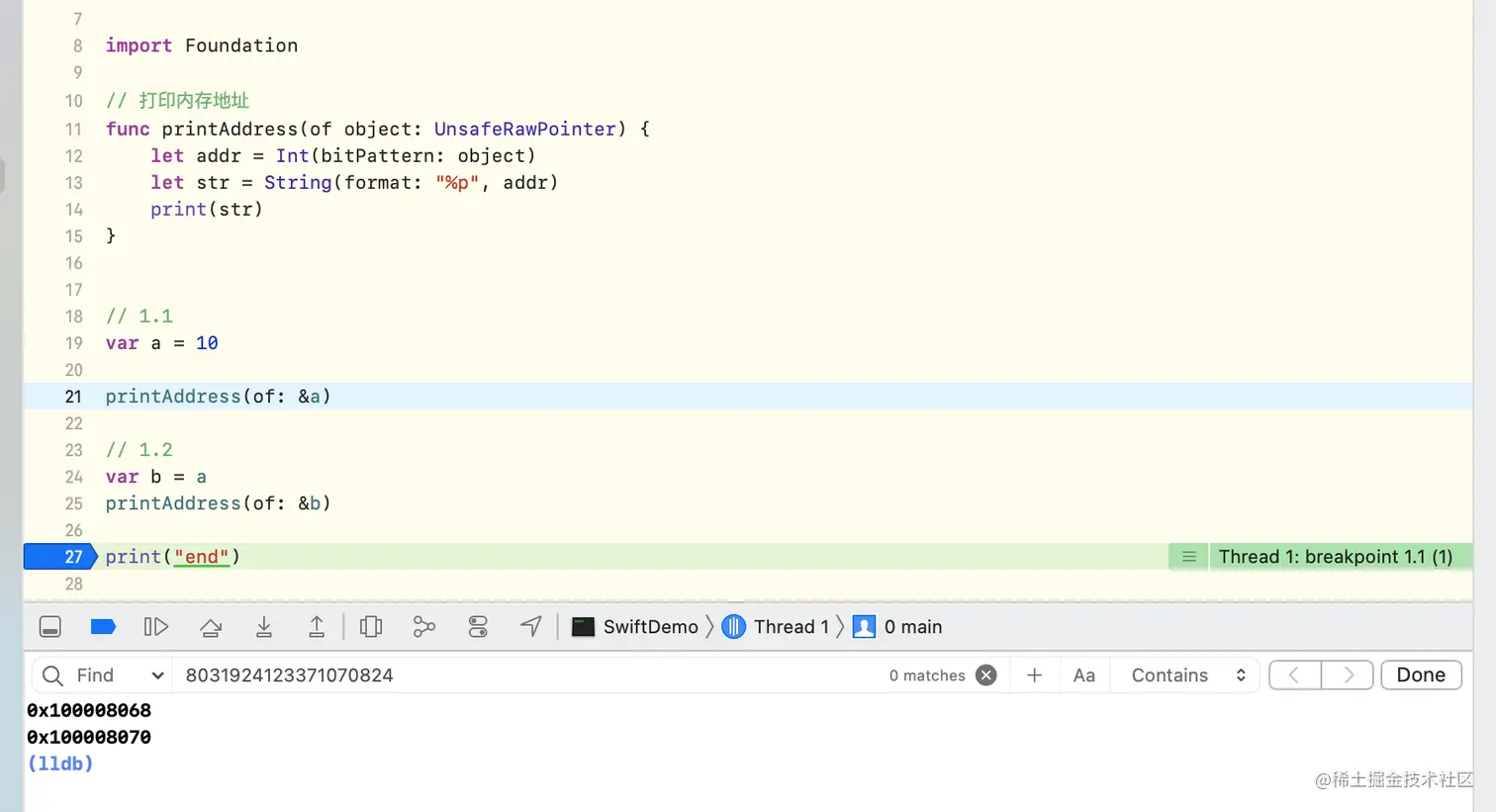
Task: Open the Contains match-type dropdown
Action: pyautogui.click(x=1187, y=676)
